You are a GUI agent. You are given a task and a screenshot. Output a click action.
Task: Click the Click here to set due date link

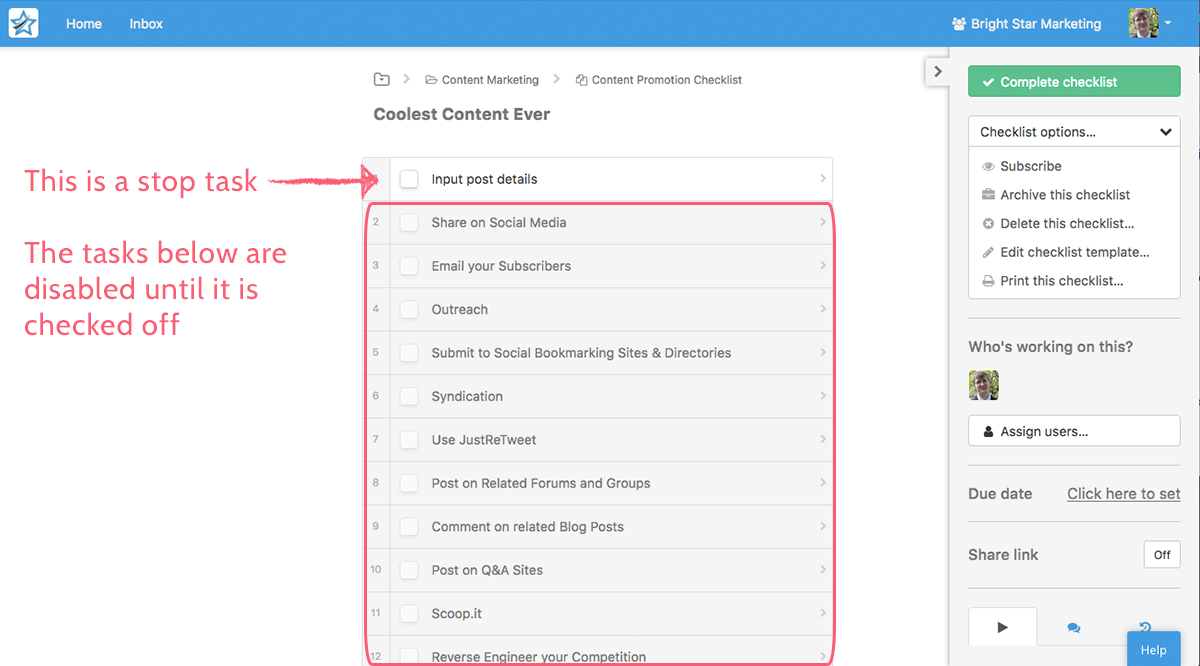click(x=1123, y=493)
